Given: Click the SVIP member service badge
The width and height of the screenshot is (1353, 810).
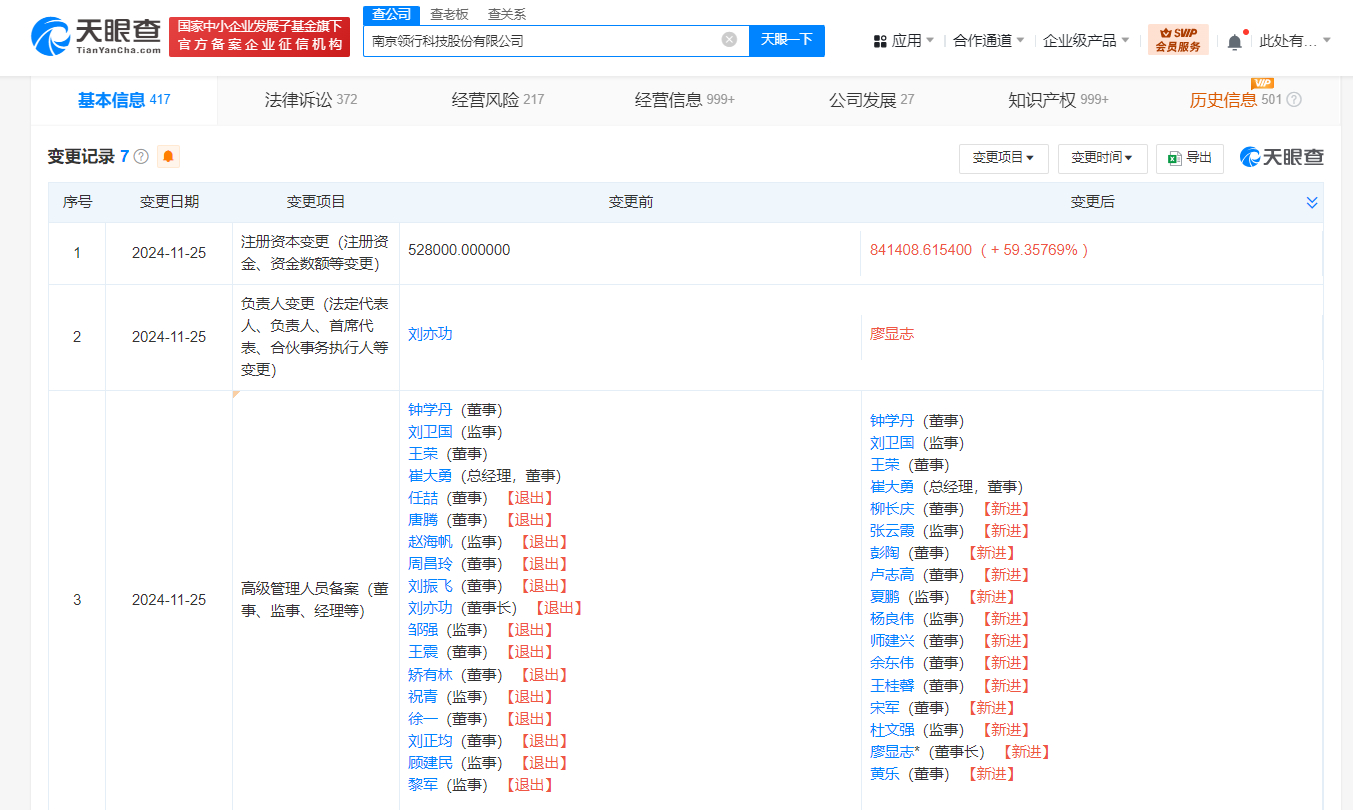Looking at the screenshot, I should (1178, 40).
